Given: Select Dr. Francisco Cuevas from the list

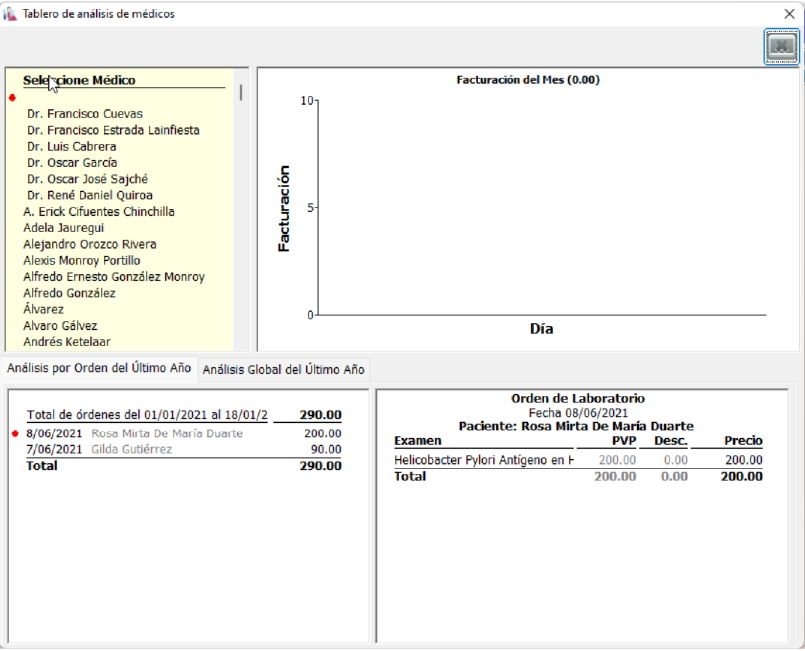Looking at the screenshot, I should click(x=85, y=114).
